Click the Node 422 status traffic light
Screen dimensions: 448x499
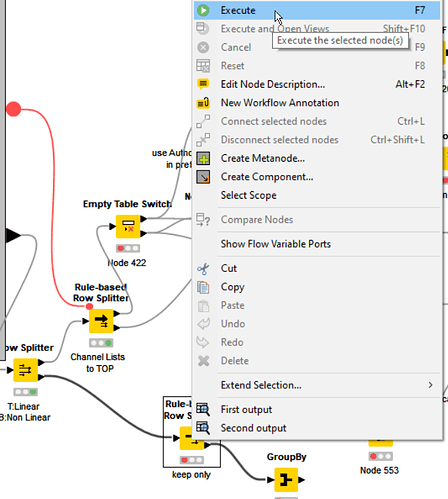(x=128, y=248)
